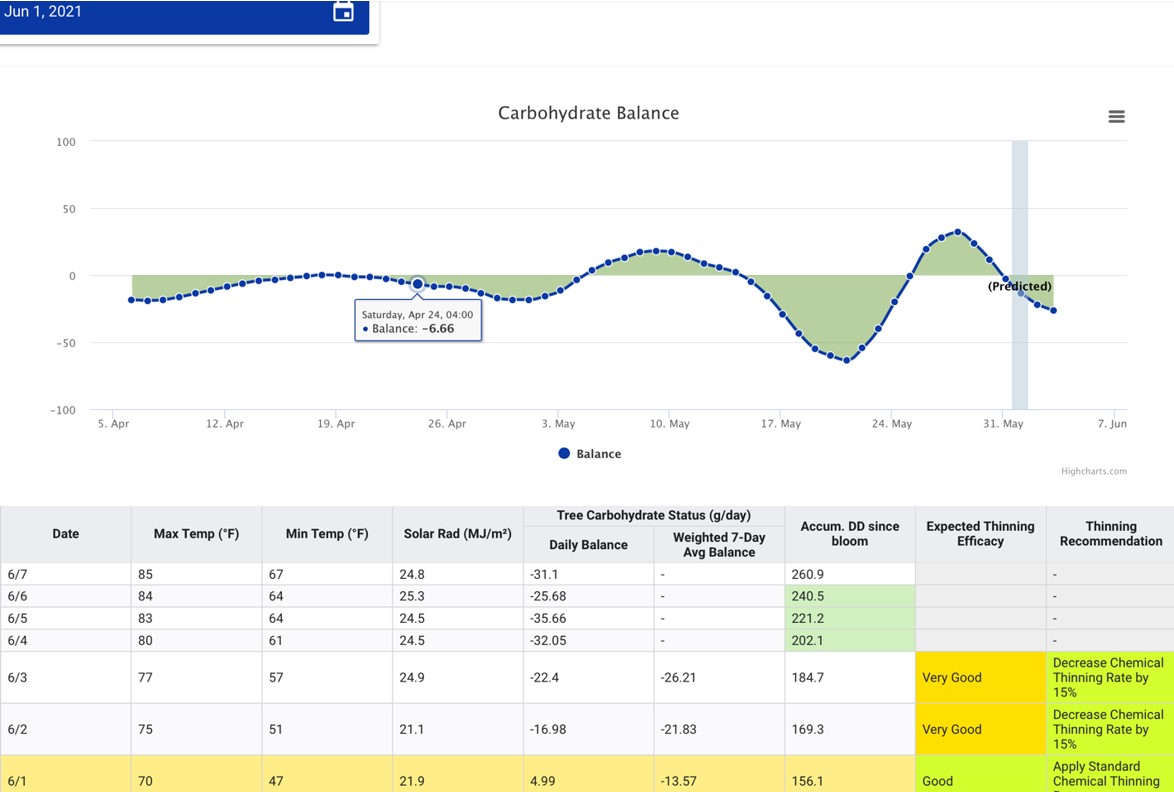Image resolution: width=1174 pixels, height=792 pixels.
Task: Open the Highcharts.com credit link
Action: 1094,471
